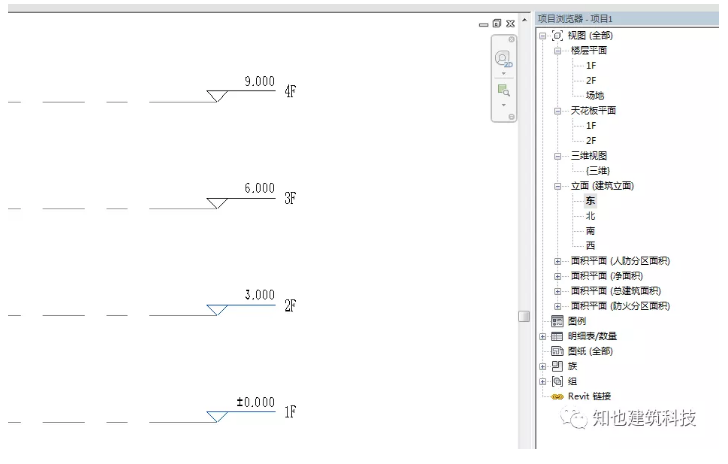Close the elevation view window
The height and width of the screenshot is (464, 728).
510,23
